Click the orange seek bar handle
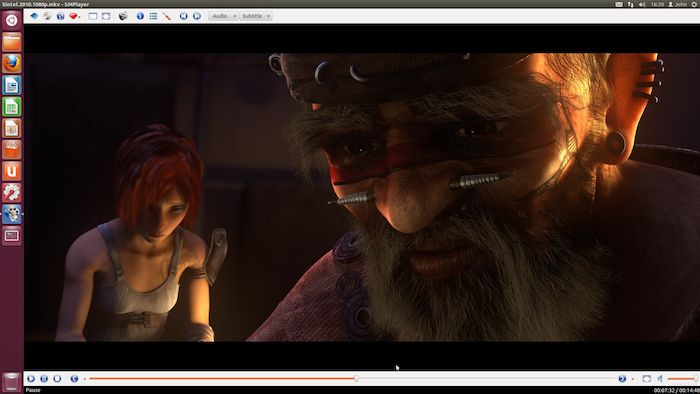The height and width of the screenshot is (394, 700). coord(356,379)
